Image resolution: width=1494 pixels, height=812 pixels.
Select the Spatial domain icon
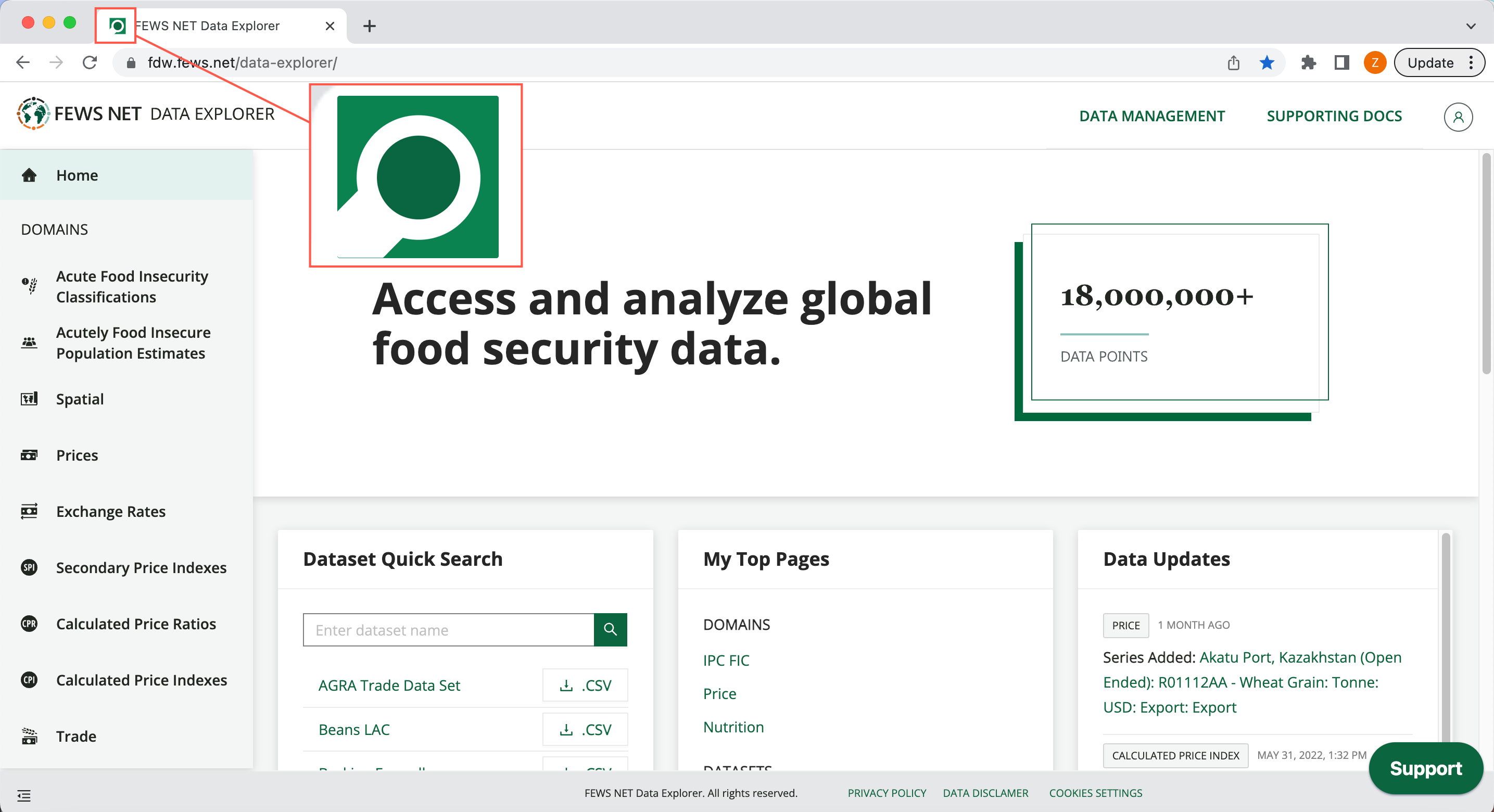(x=29, y=399)
